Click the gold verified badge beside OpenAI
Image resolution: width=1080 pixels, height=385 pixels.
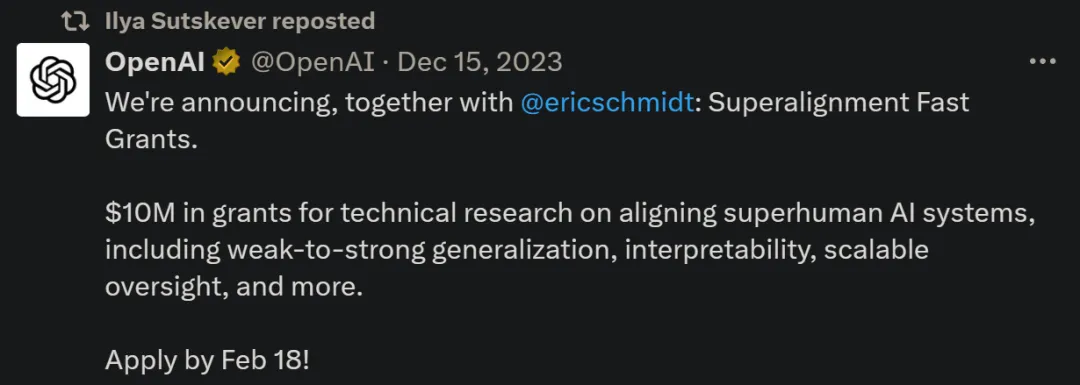(x=226, y=63)
